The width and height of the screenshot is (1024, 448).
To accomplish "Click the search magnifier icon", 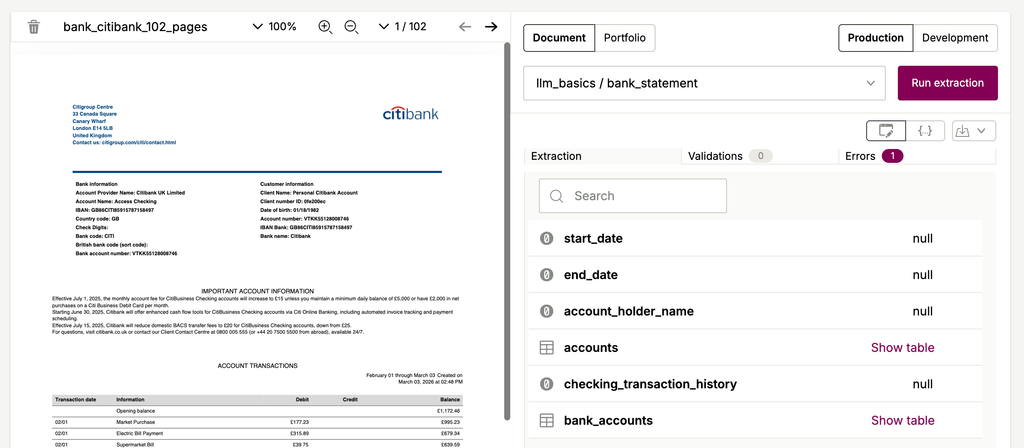I will (556, 196).
